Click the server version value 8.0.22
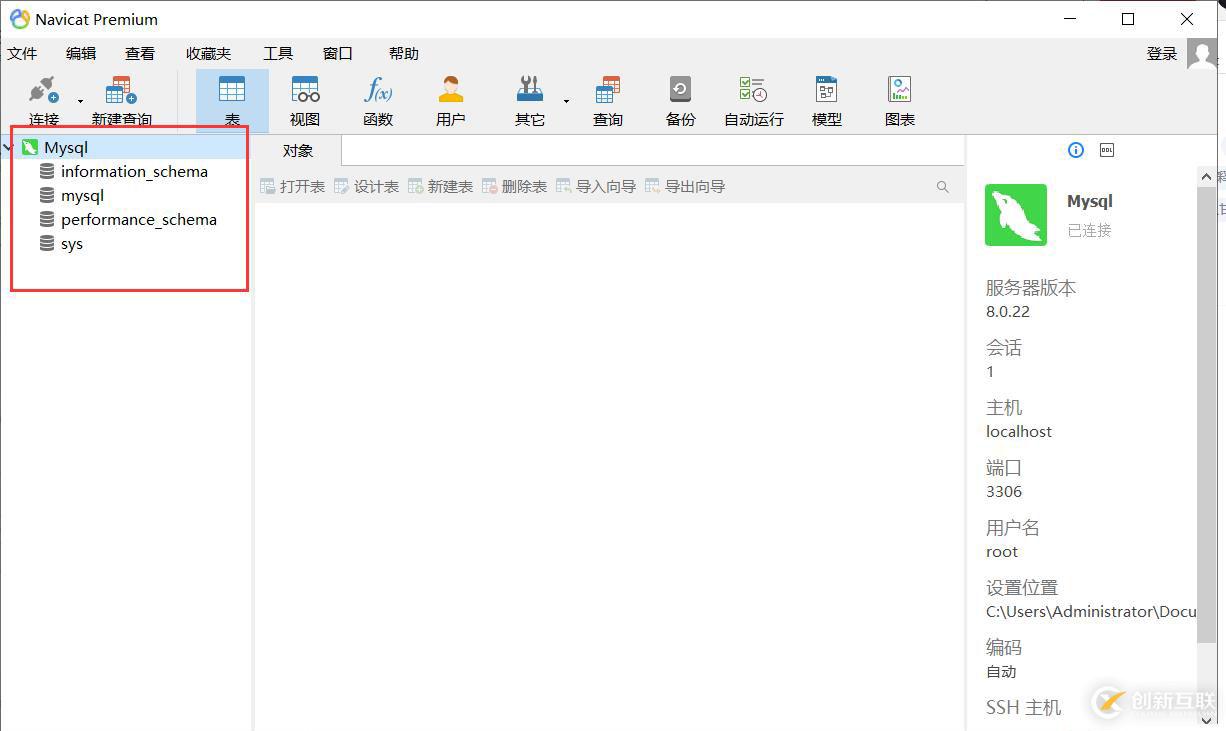Image resolution: width=1226 pixels, height=731 pixels. tap(1008, 312)
